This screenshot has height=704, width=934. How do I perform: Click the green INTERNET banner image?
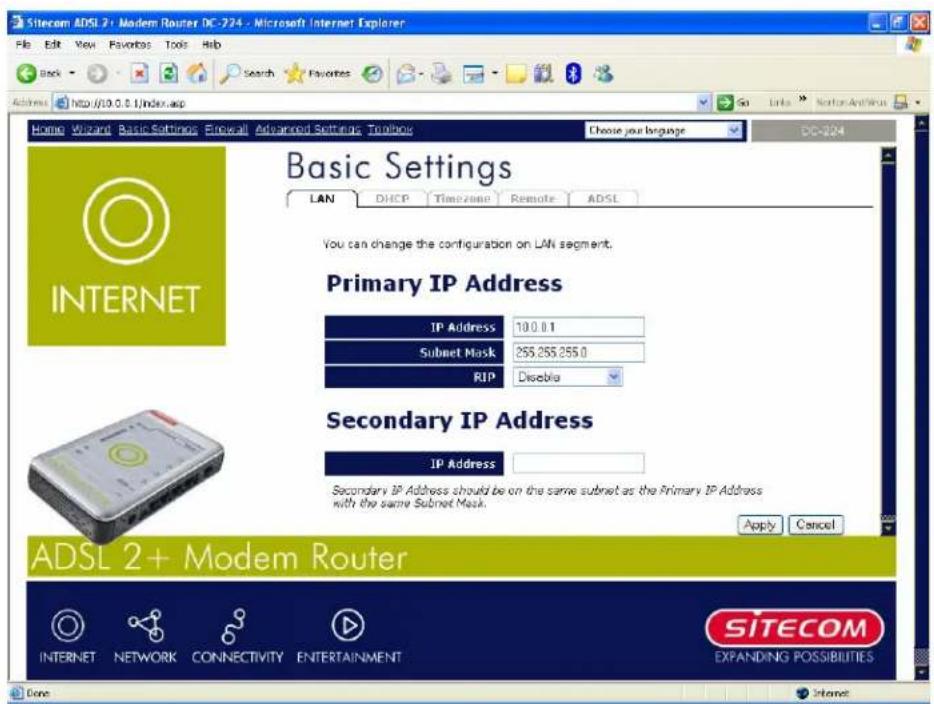[x=126, y=246]
